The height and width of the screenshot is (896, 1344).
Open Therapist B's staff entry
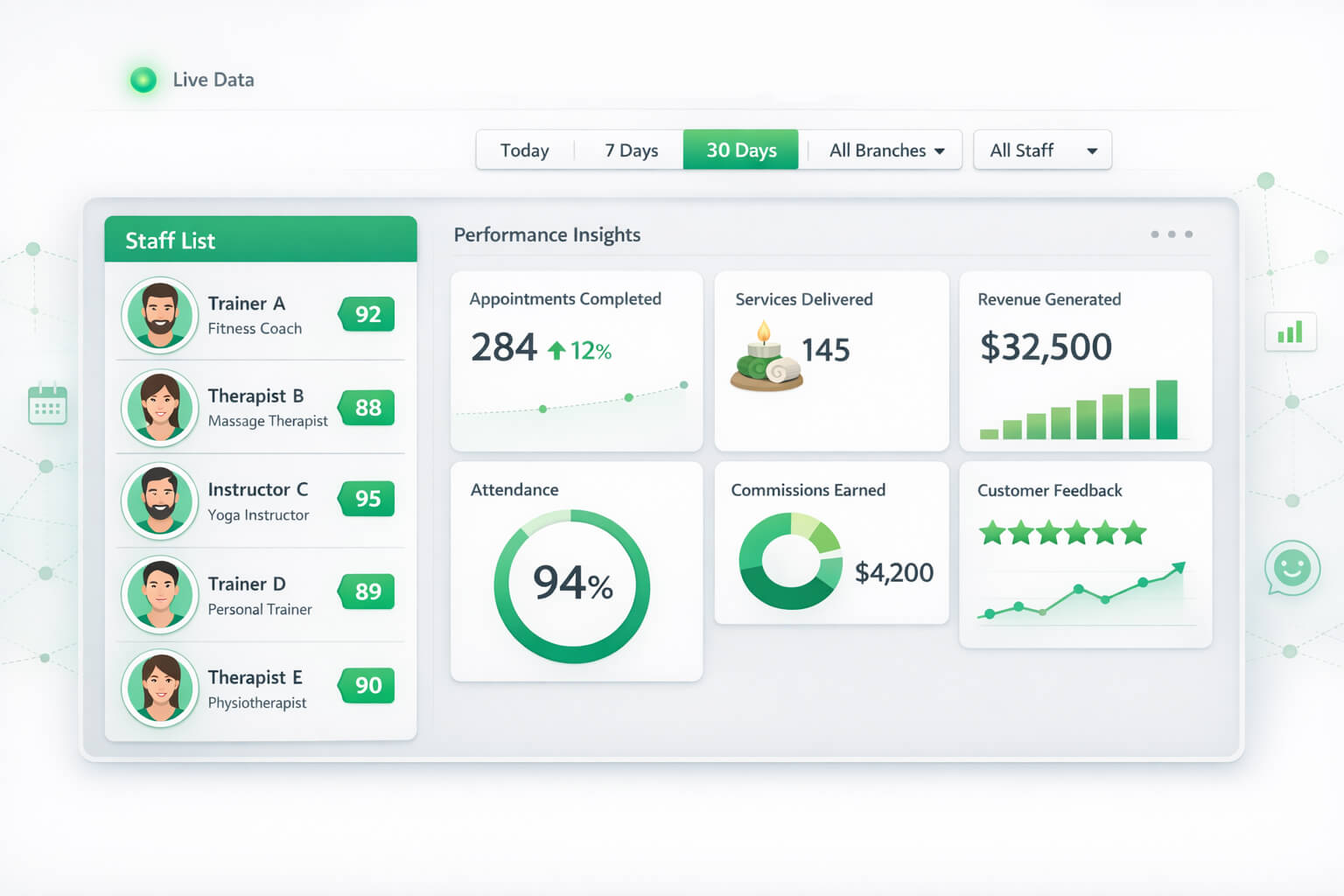click(x=261, y=408)
